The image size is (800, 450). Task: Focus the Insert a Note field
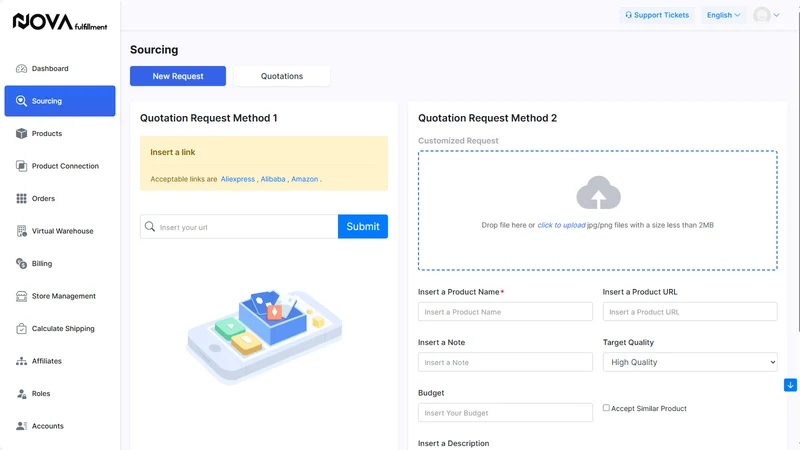[505, 362]
